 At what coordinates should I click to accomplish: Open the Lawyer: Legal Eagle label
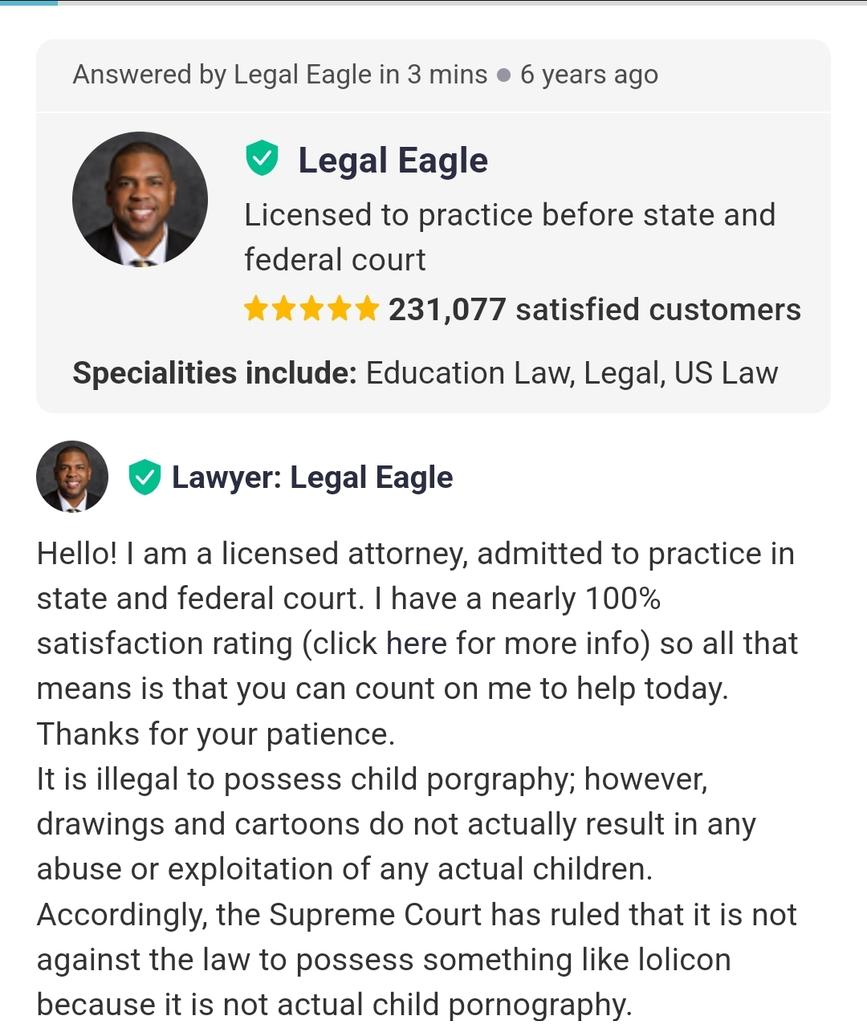[312, 478]
